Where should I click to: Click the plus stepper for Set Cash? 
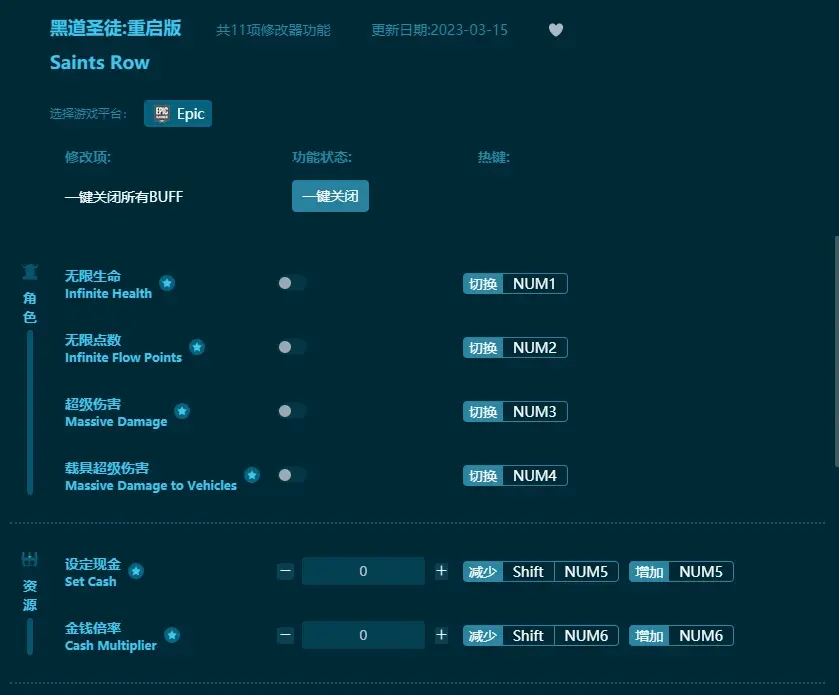pyautogui.click(x=441, y=570)
